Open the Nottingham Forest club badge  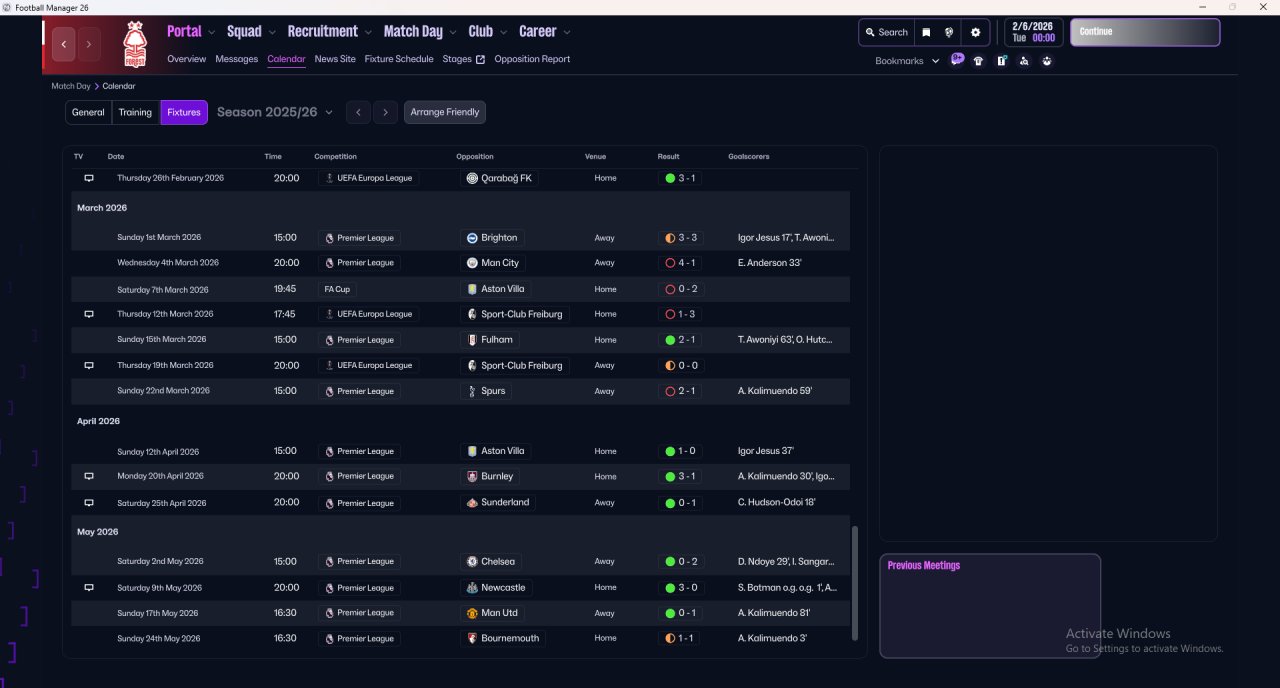[x=133, y=44]
